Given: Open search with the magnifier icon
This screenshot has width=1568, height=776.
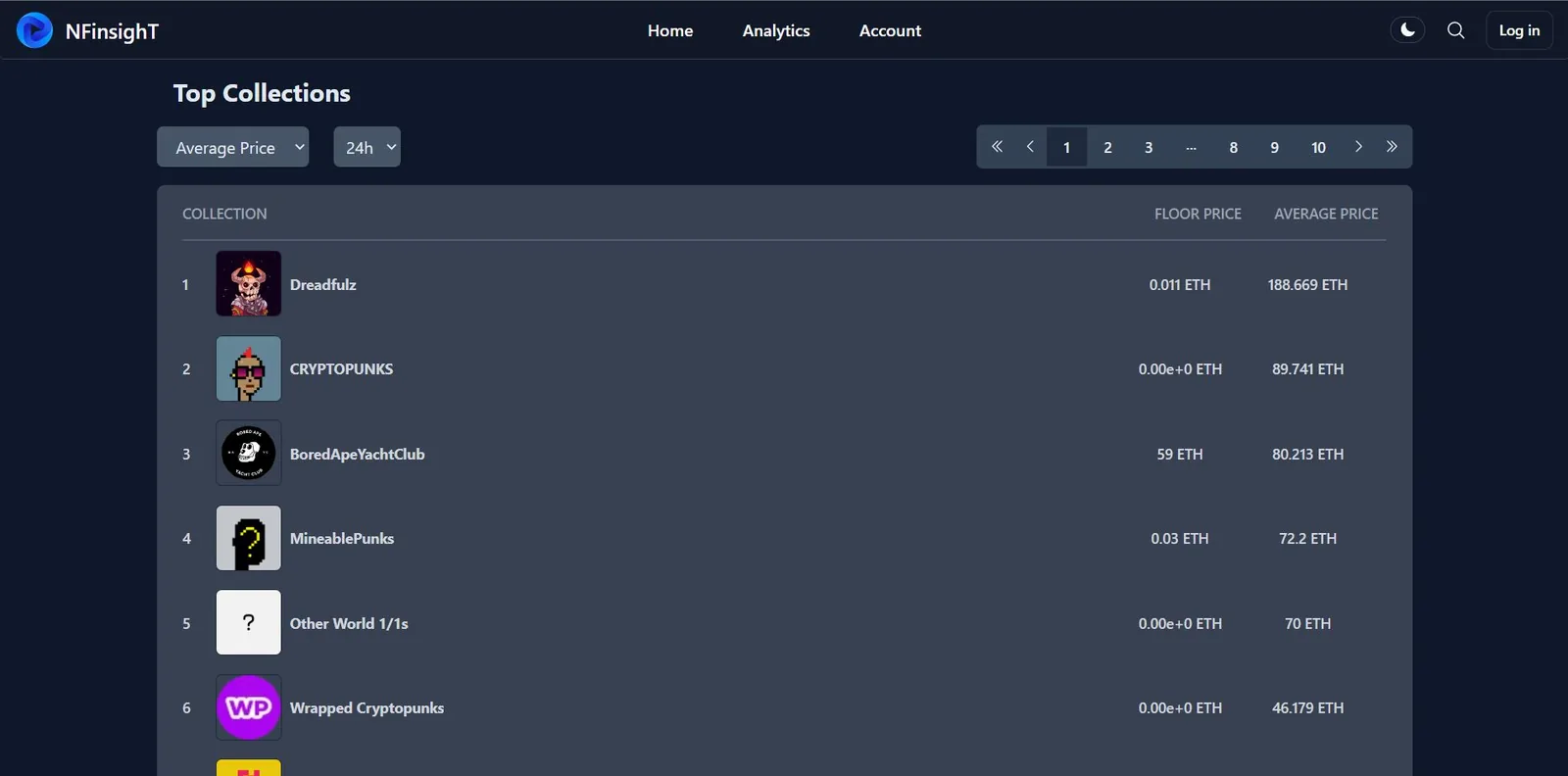Looking at the screenshot, I should 1456,30.
